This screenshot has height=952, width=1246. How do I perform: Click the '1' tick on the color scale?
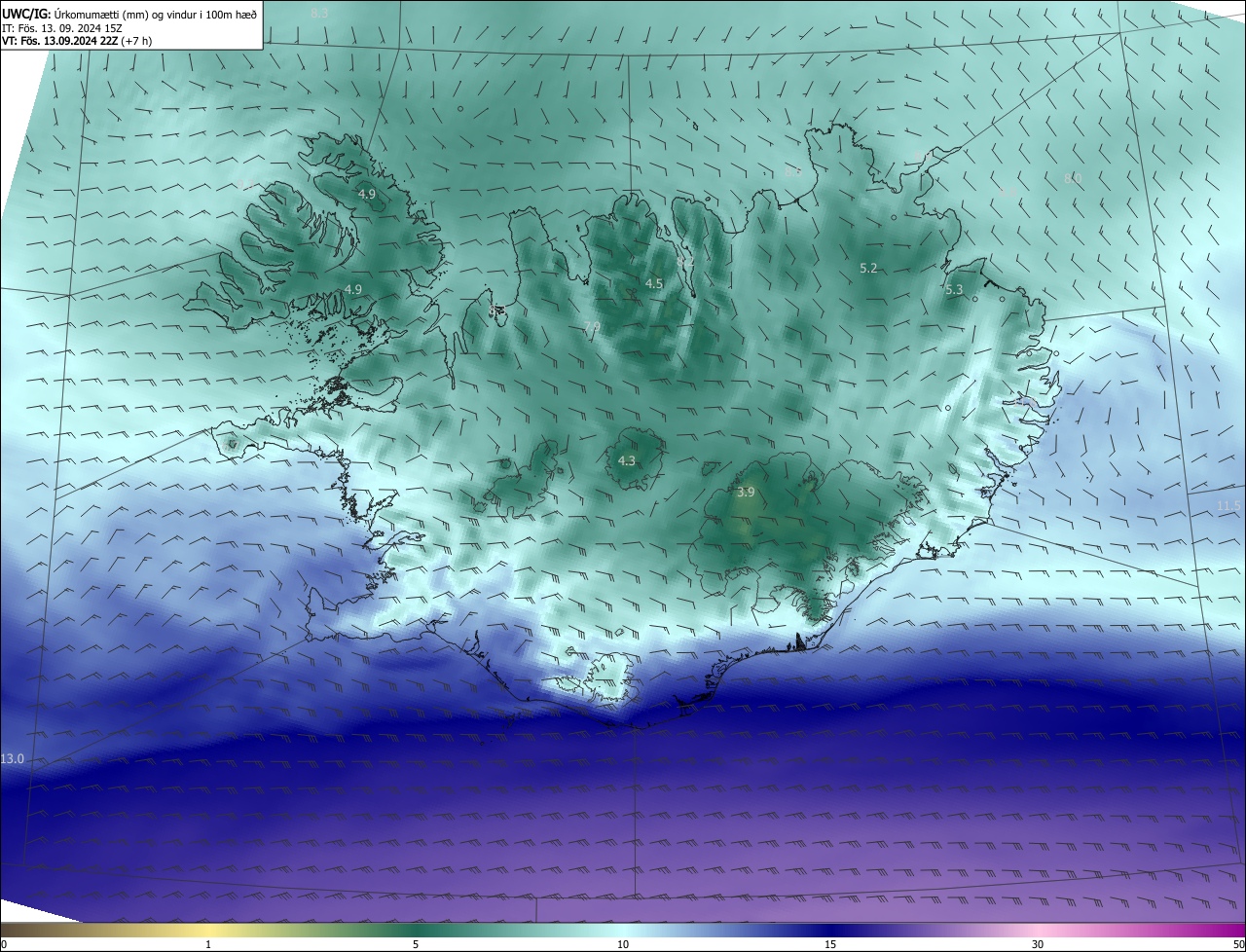pyautogui.click(x=208, y=944)
